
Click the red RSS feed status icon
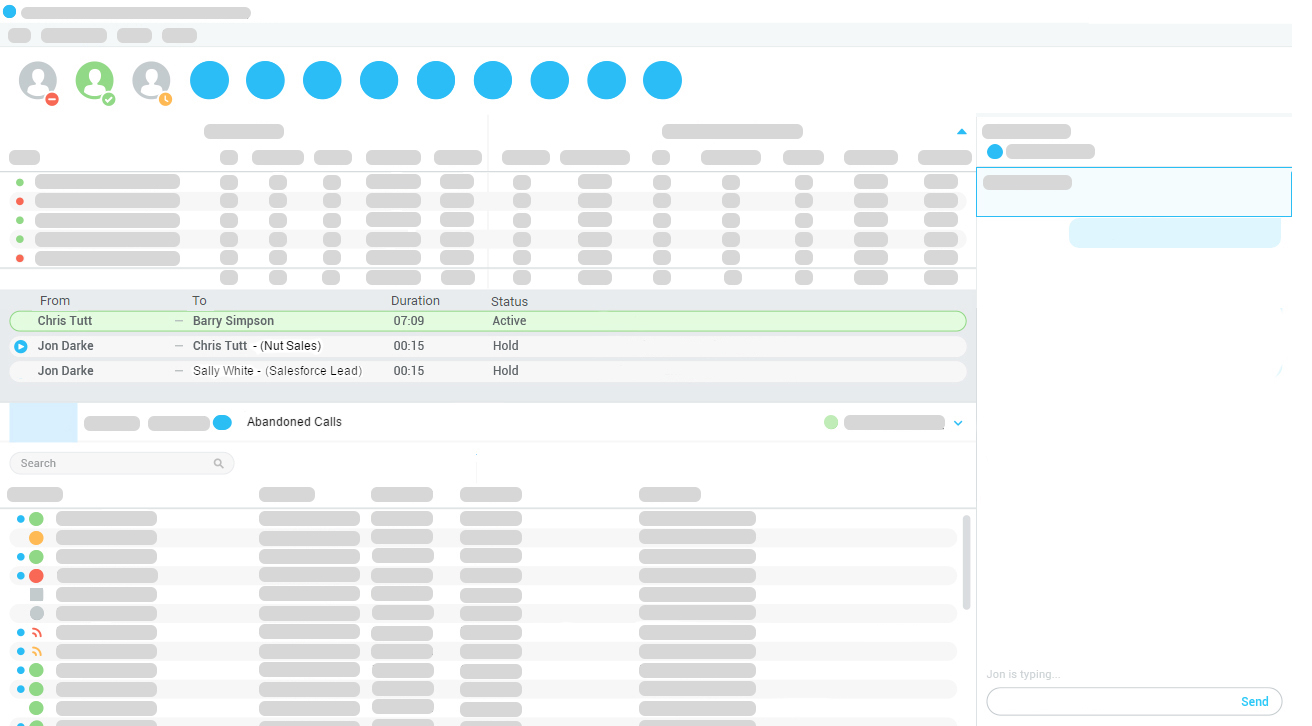click(x=37, y=632)
